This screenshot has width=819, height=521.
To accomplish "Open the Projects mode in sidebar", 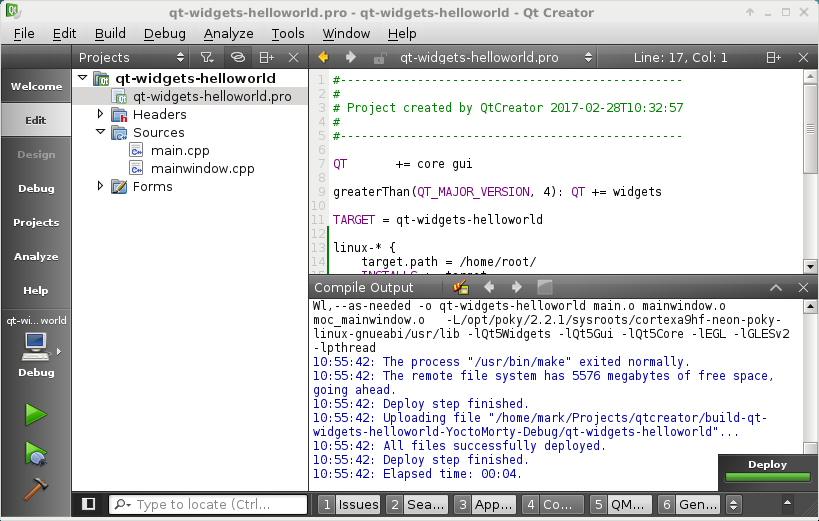I will pyautogui.click(x=36, y=222).
